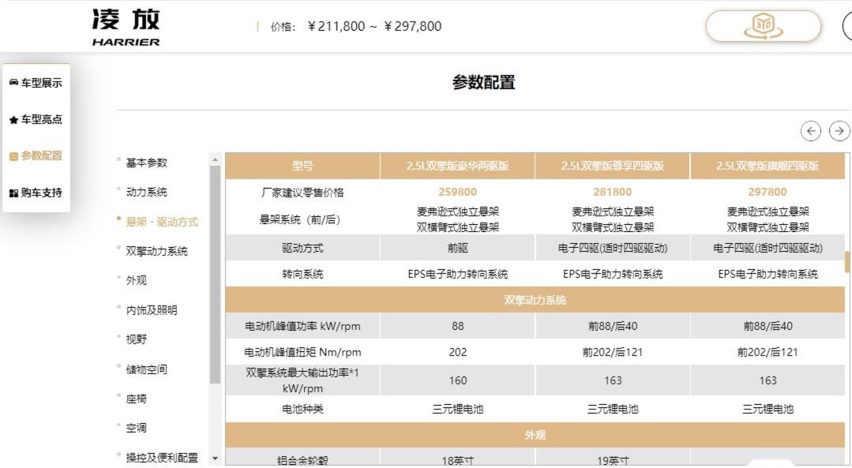Screen dimensions: 852x468
Task: Click the section list scroll-down arrow
Action: [x=215, y=459]
